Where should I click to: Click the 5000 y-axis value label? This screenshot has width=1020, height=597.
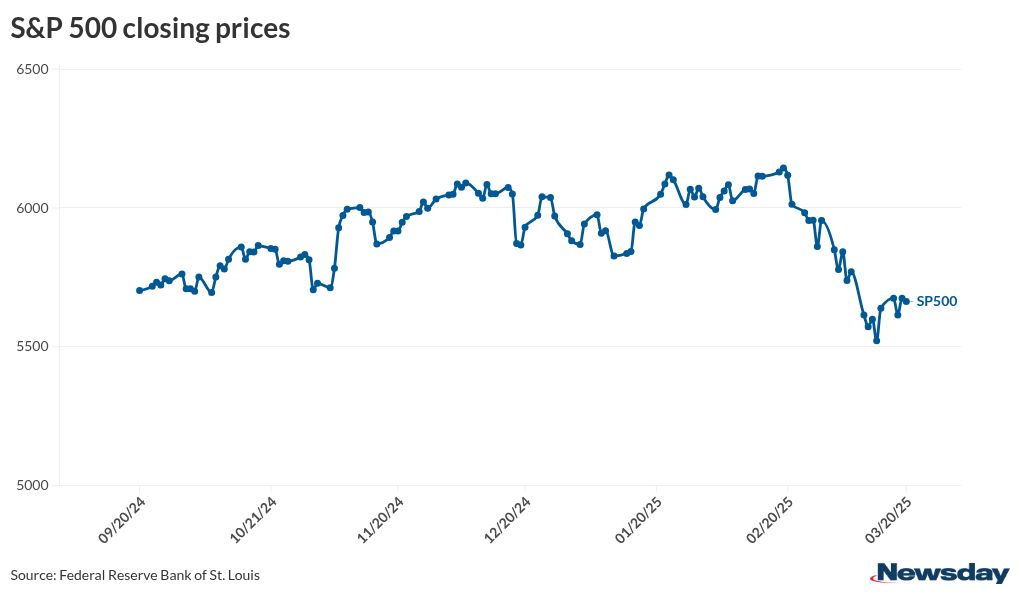tap(33, 485)
